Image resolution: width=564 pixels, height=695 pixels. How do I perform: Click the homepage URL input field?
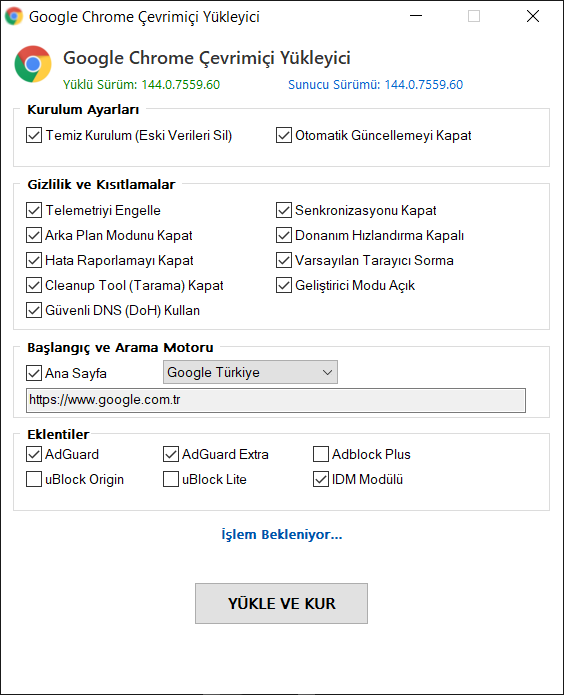tap(276, 400)
